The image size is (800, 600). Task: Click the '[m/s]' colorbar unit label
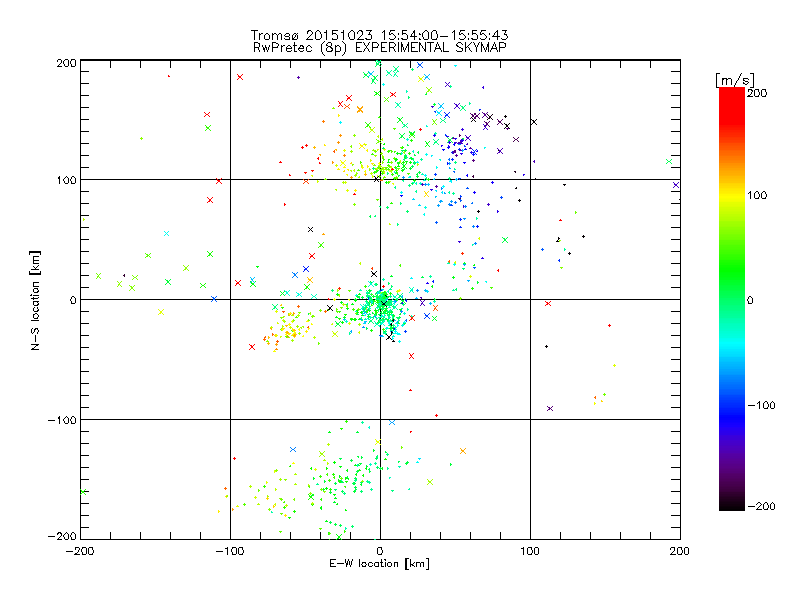735,80
